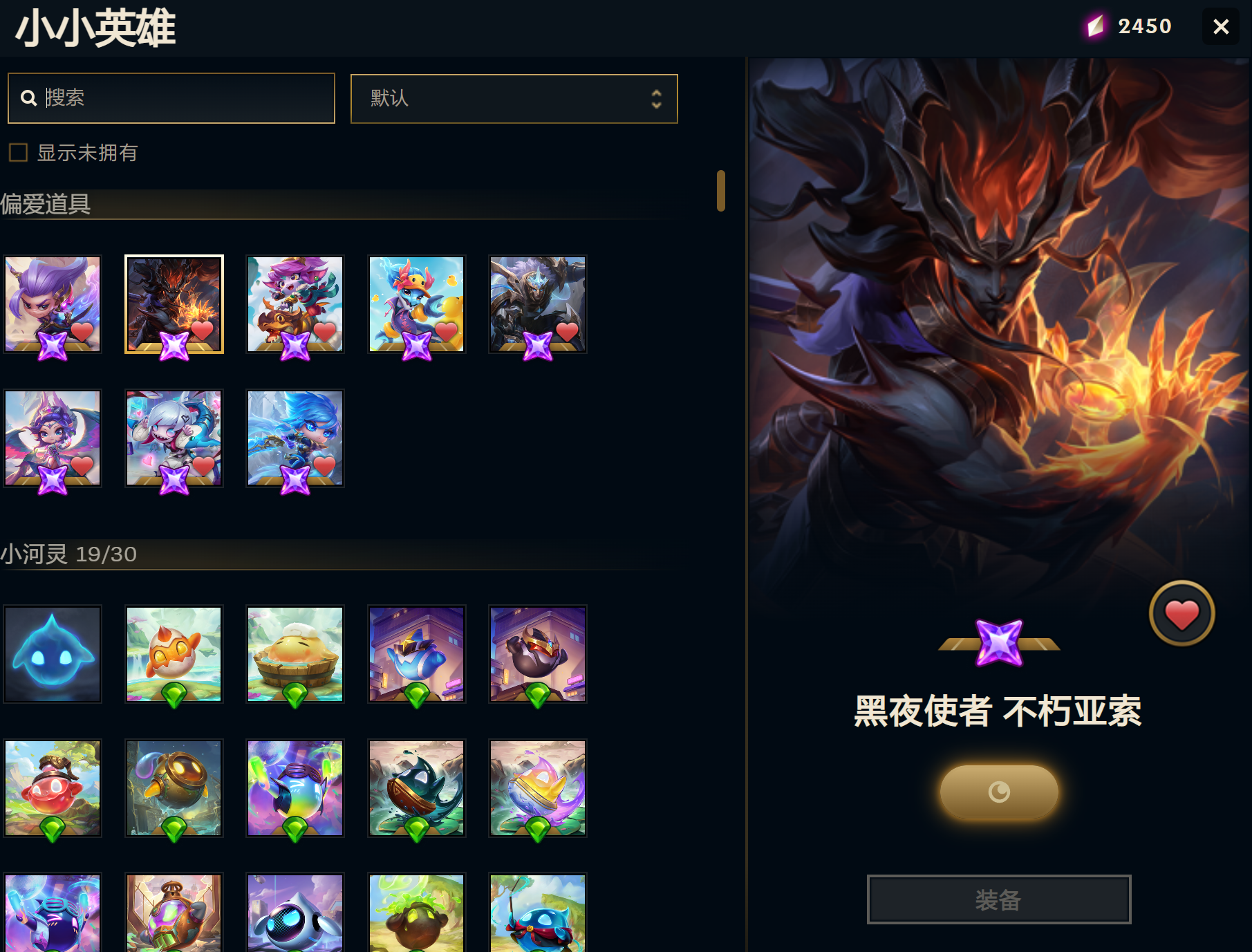Choose the orange eggshell River Sprite
1252x952 pixels.
(174, 654)
